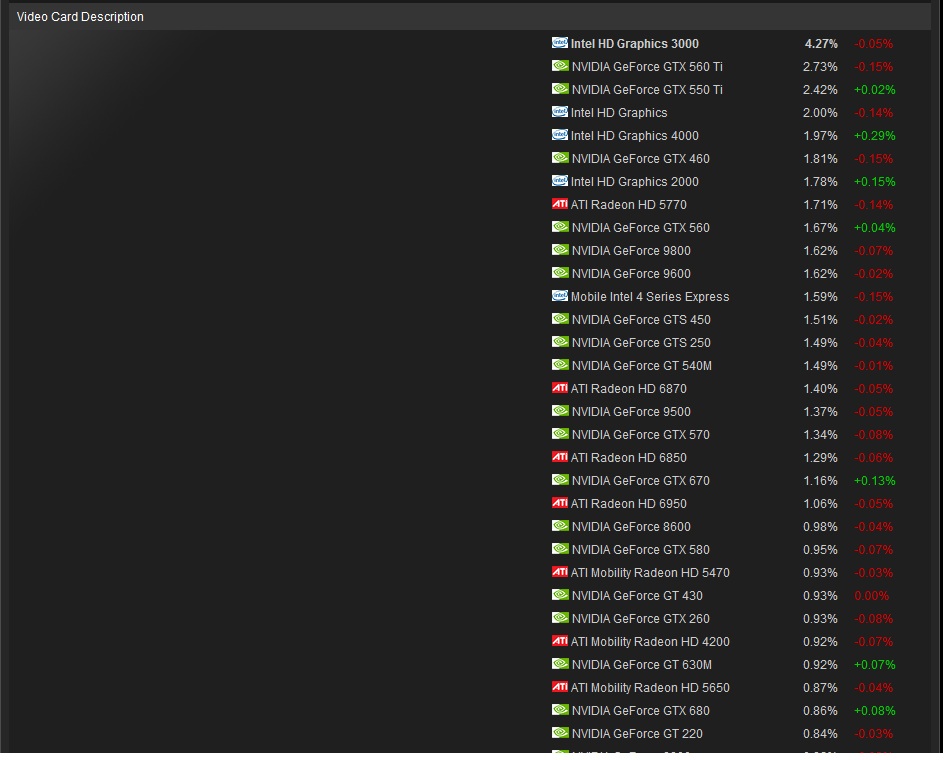
Task: Open the ATI Radeon HD 6950 entry
Action: tap(628, 504)
